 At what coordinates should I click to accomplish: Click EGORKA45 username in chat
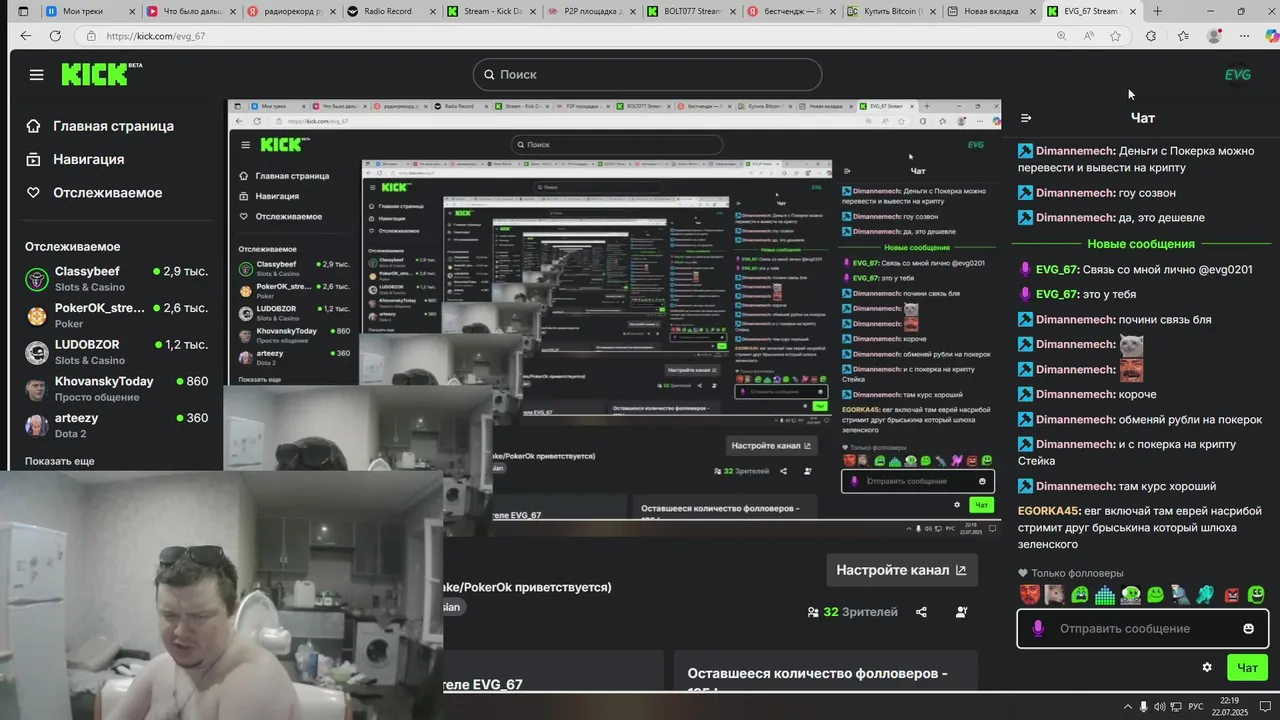pyautogui.click(x=1049, y=511)
